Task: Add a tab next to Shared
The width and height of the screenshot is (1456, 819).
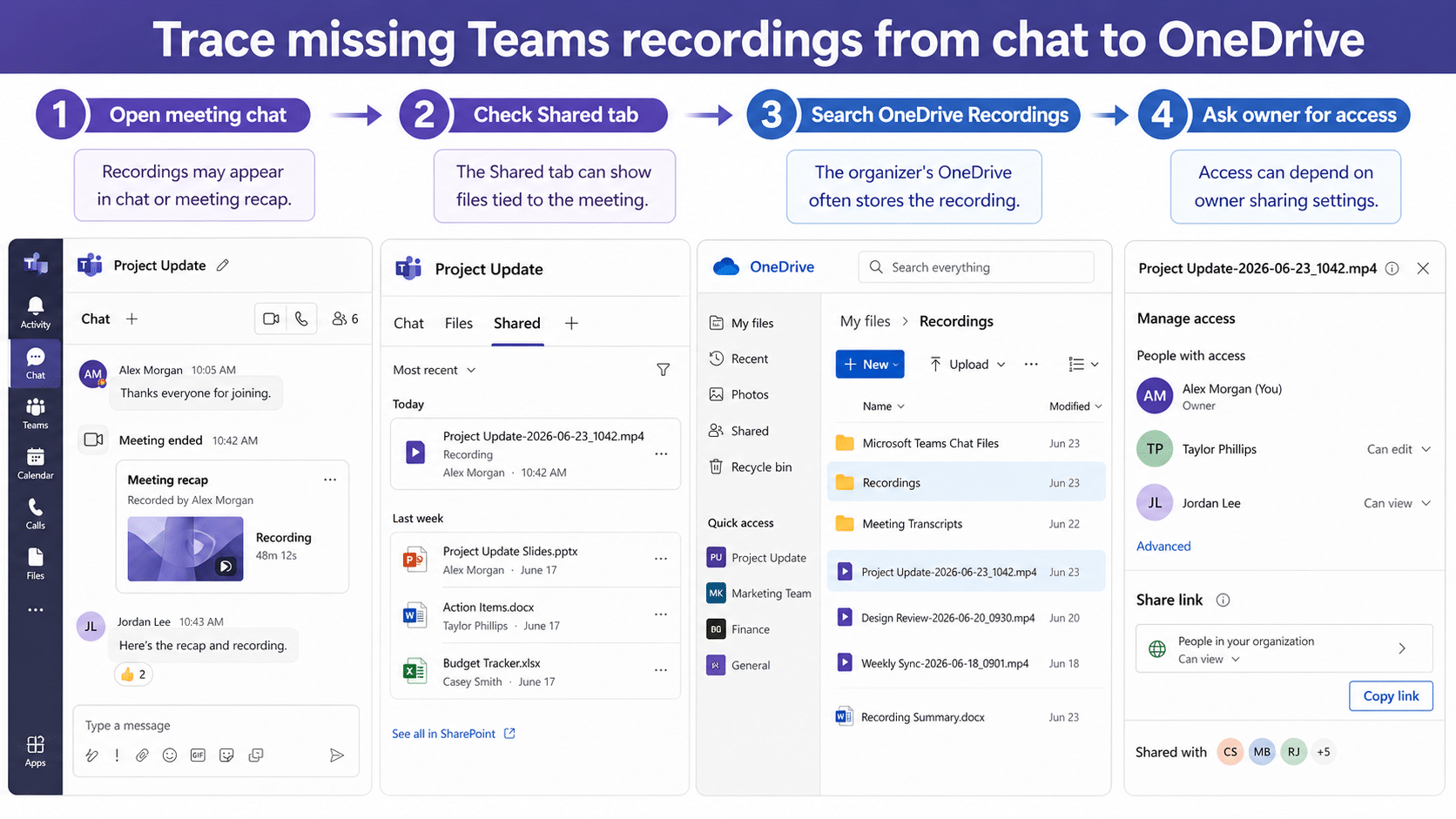Action: coord(571,324)
